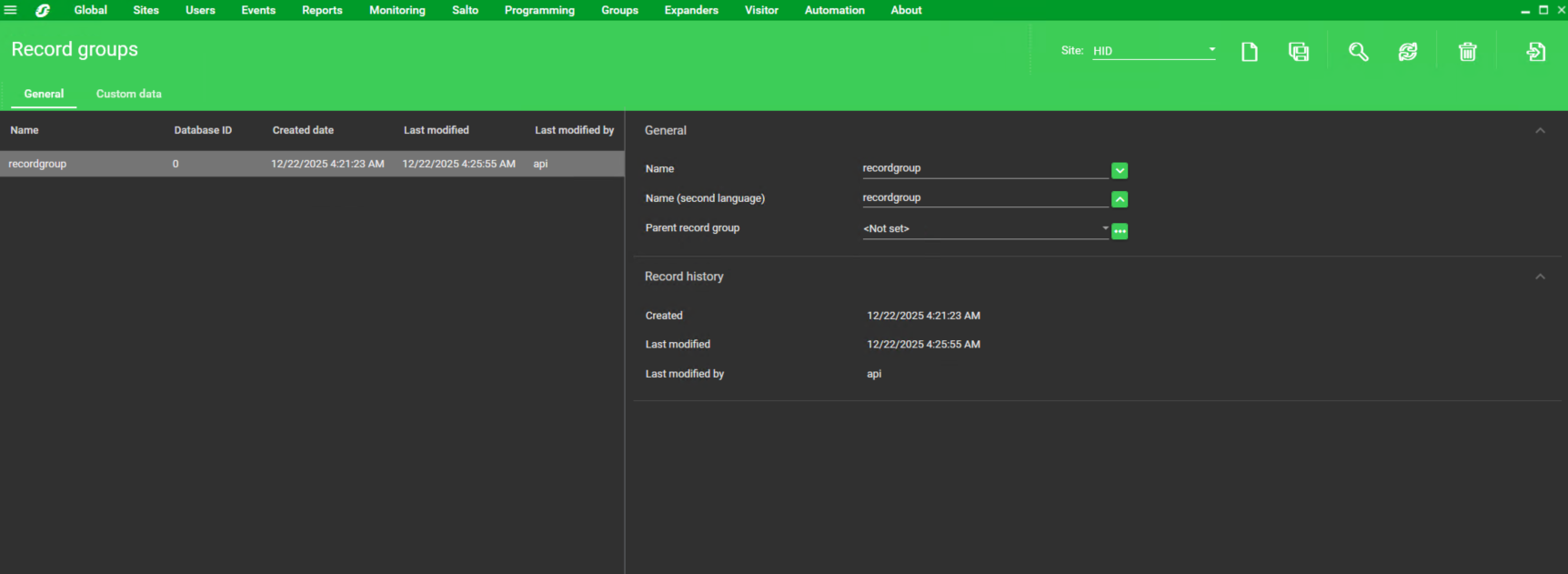This screenshot has width=1568, height=574.
Task: Select the recordgroup row in list
Action: 312,164
